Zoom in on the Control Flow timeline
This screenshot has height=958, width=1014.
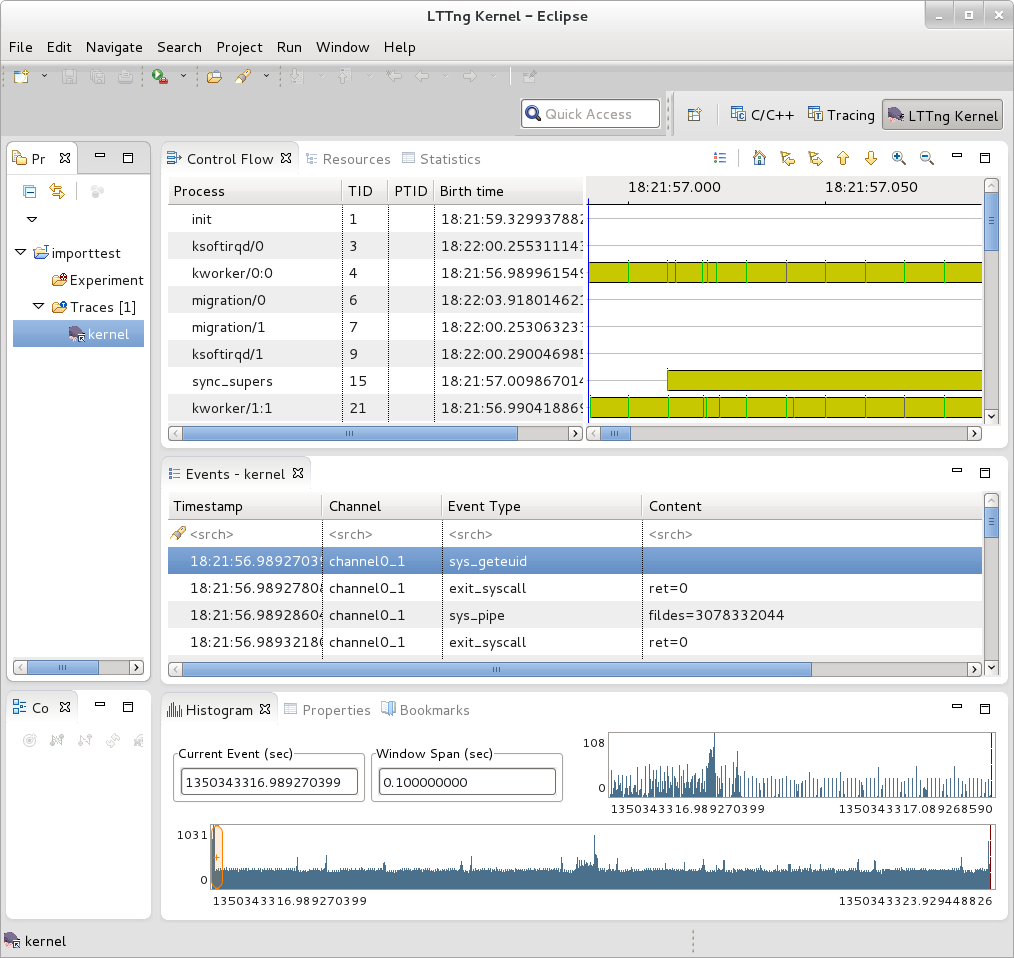pos(898,158)
